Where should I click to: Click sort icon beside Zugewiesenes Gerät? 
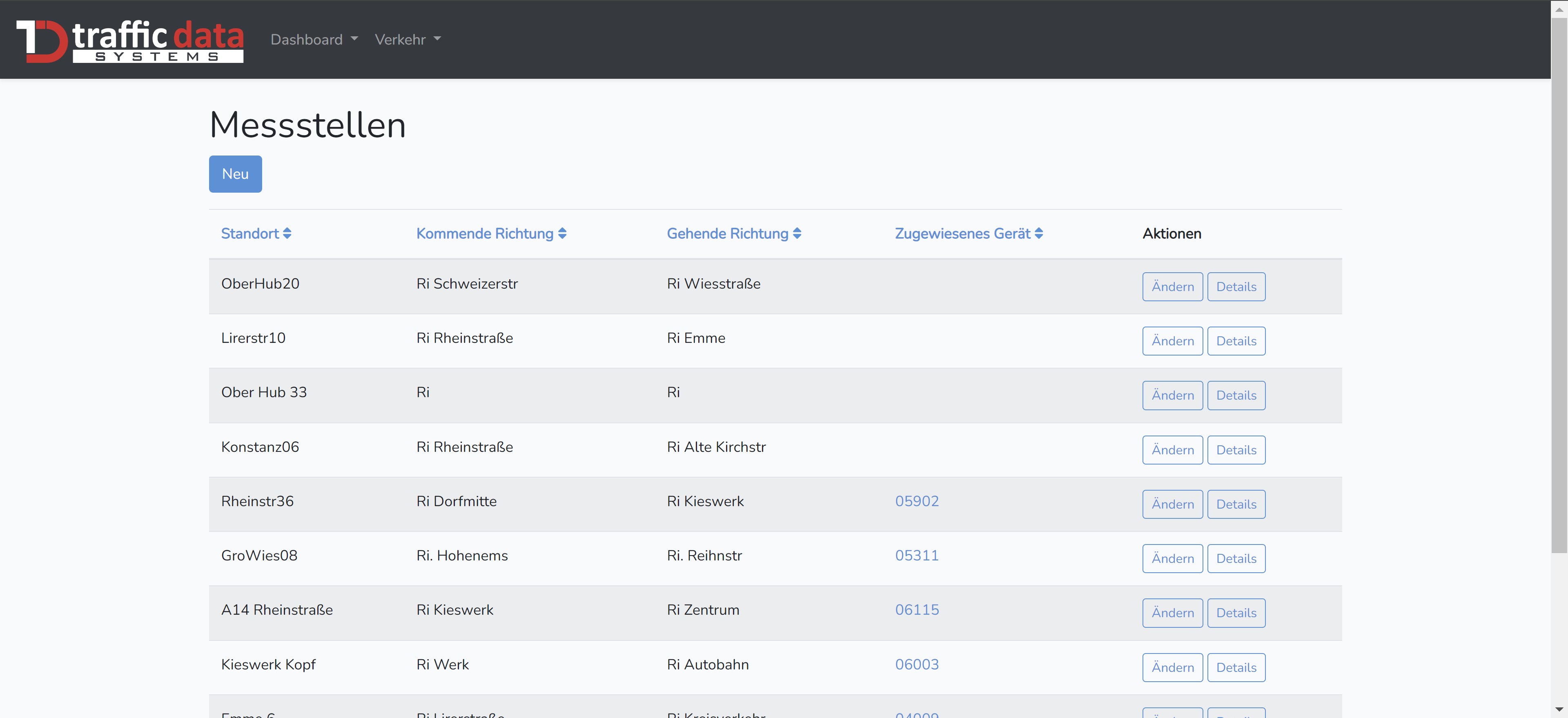pos(1038,233)
